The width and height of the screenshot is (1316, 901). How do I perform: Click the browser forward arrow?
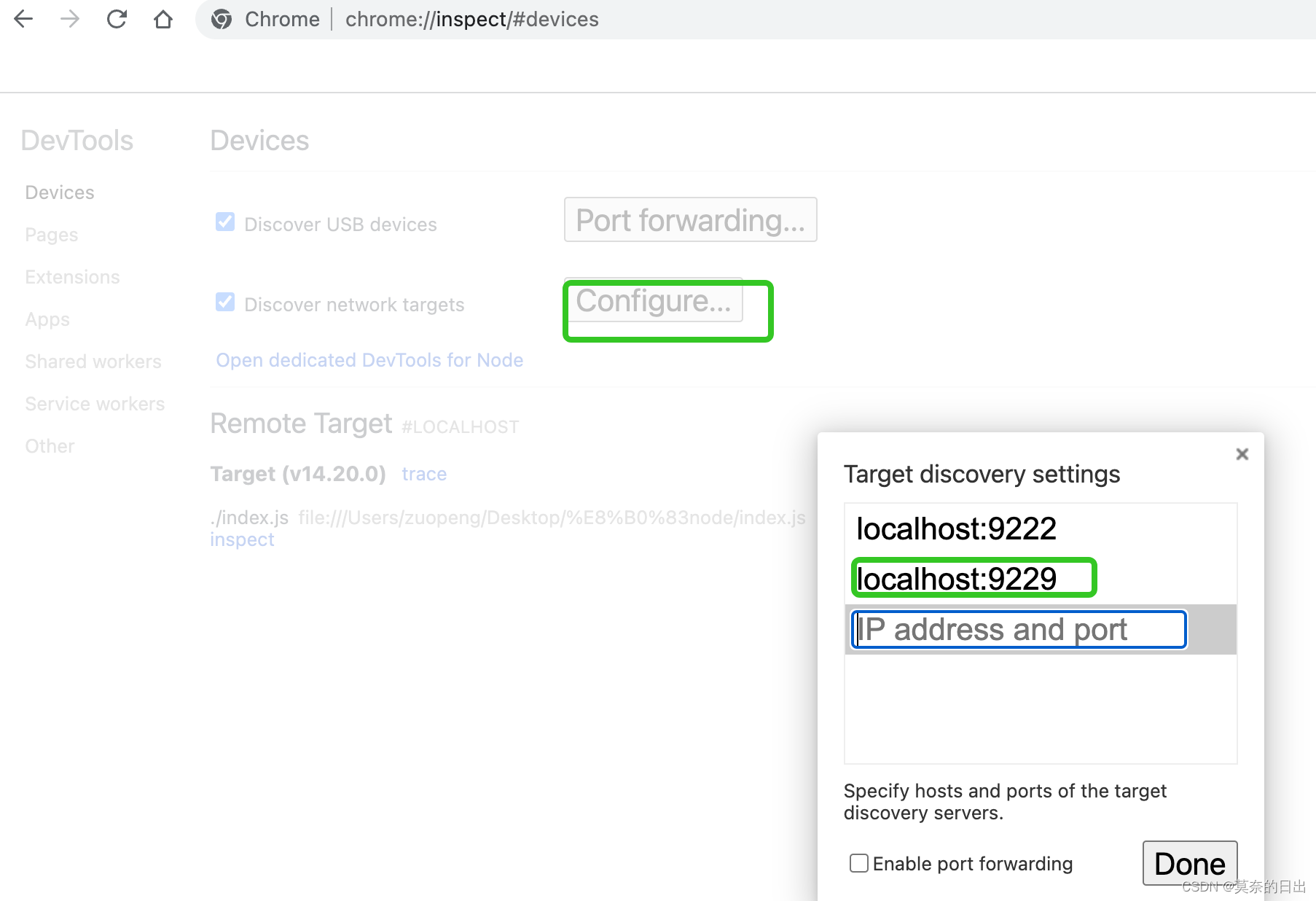point(70,19)
